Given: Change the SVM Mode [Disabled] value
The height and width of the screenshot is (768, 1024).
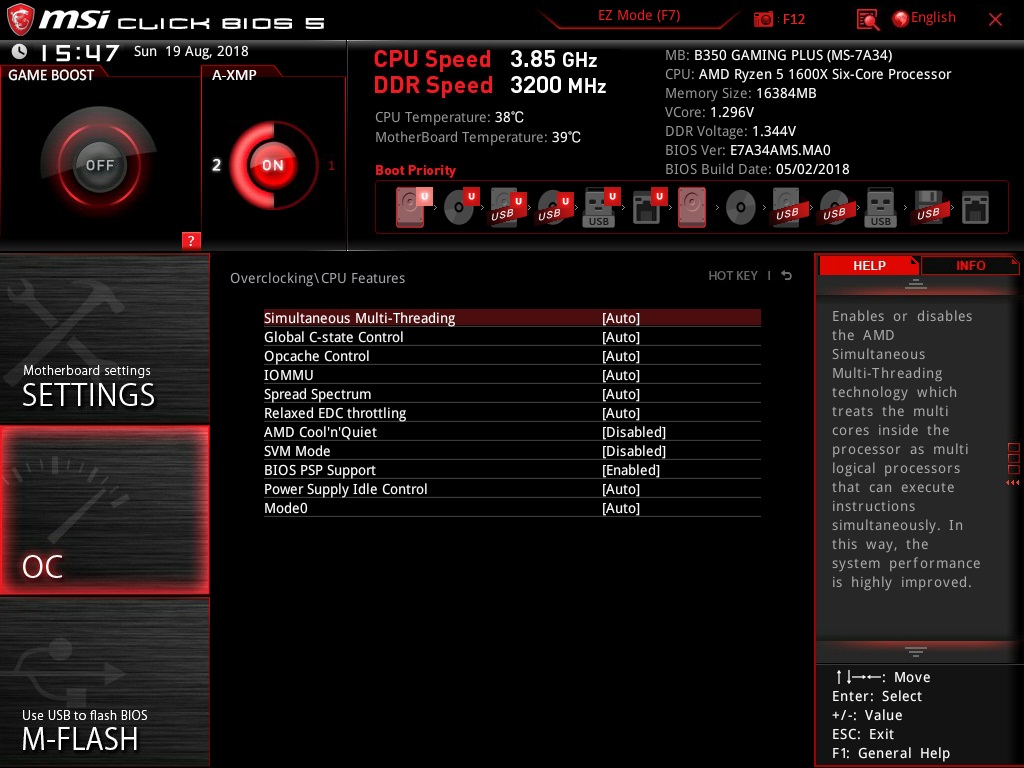Looking at the screenshot, I should [633, 451].
